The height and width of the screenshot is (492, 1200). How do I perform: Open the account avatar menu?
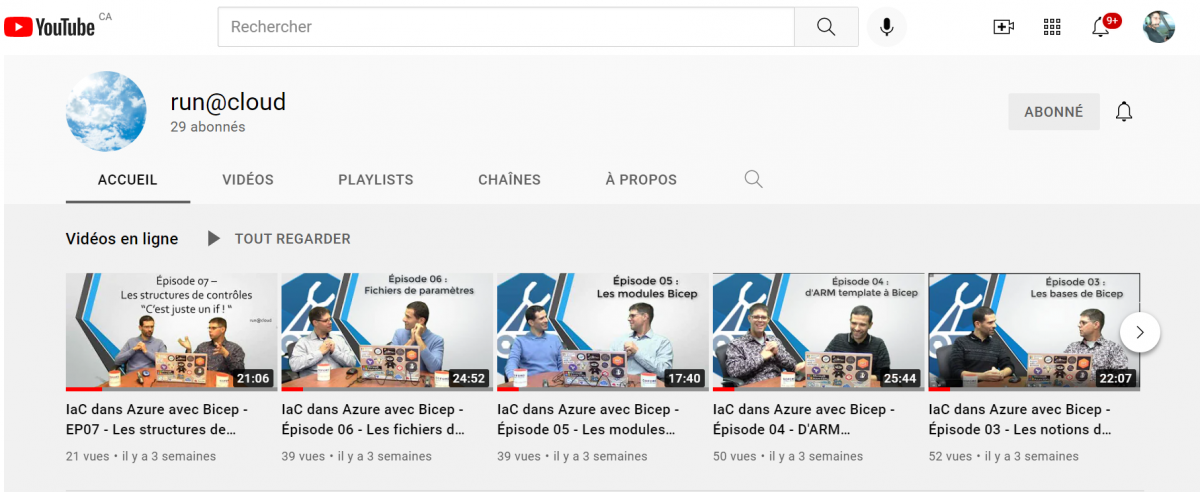(1159, 27)
